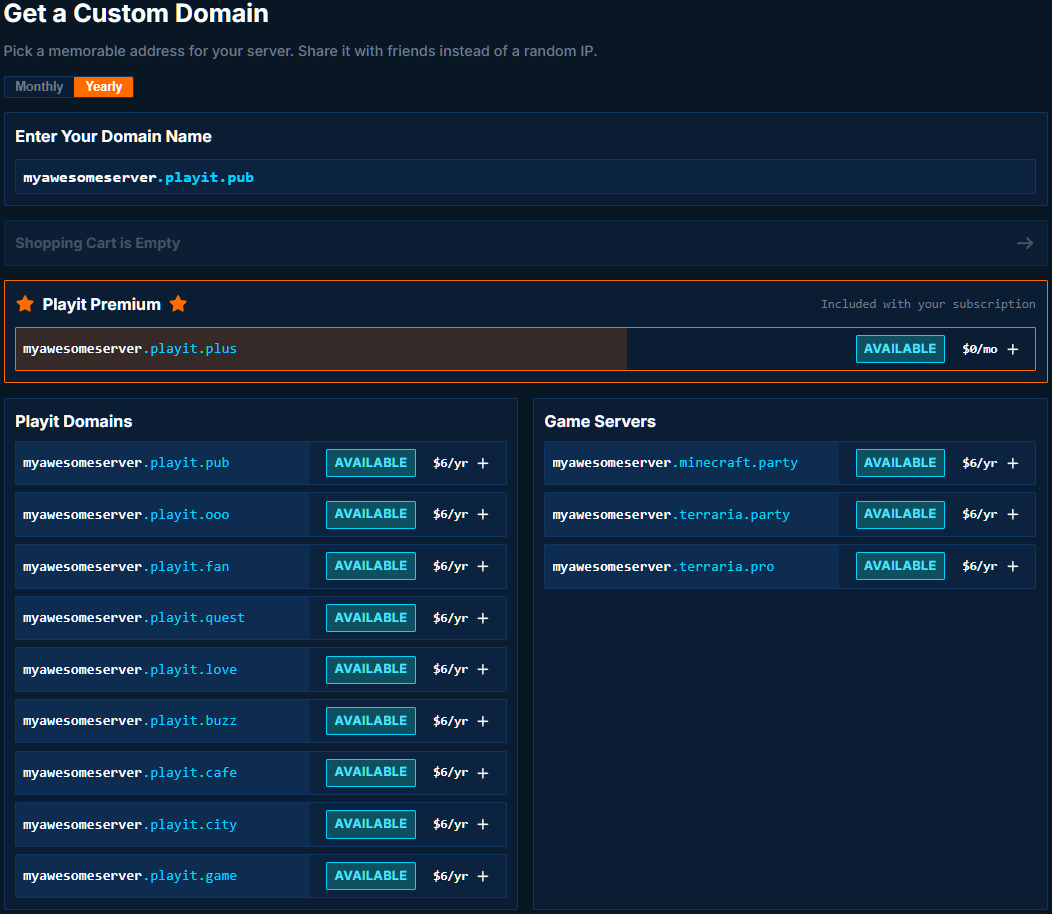Select myawesomeserver.playit.plus domain text
The image size is (1052, 914).
click(129, 349)
